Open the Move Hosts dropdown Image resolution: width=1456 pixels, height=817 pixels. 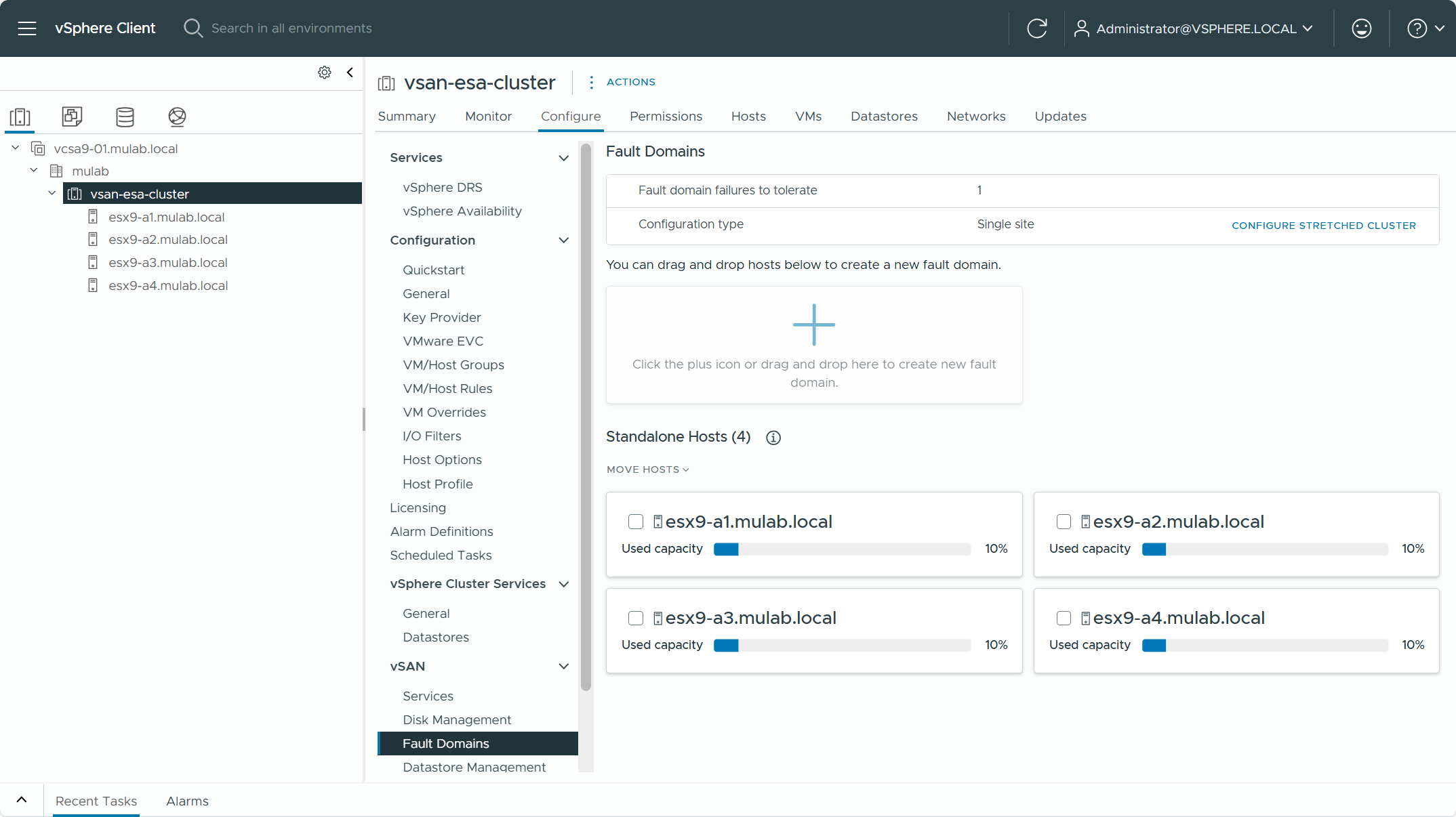(647, 469)
